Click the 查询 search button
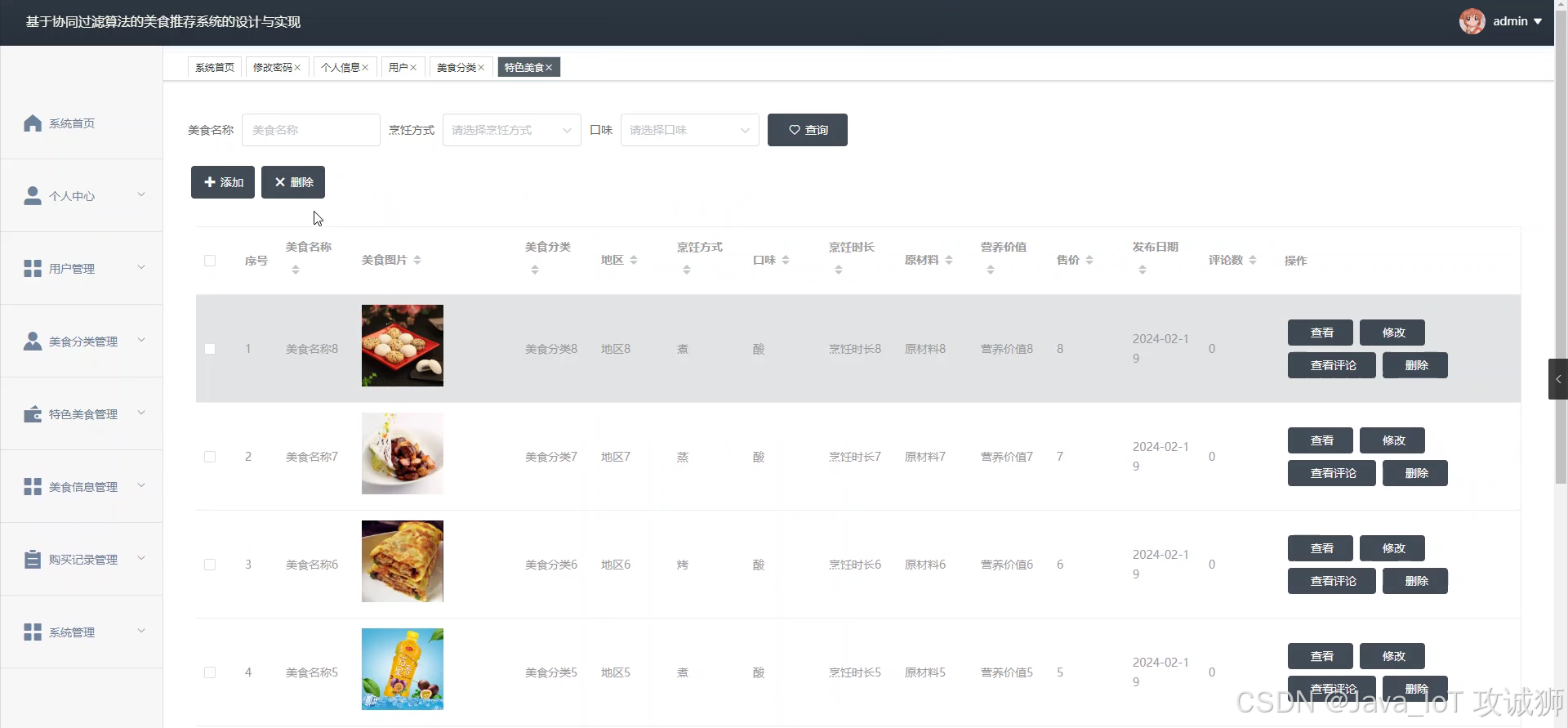This screenshot has width=1568, height=728. coord(808,130)
